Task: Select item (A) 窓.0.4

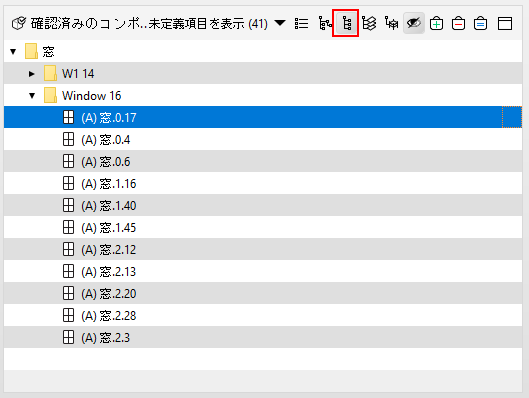Action: click(263, 139)
